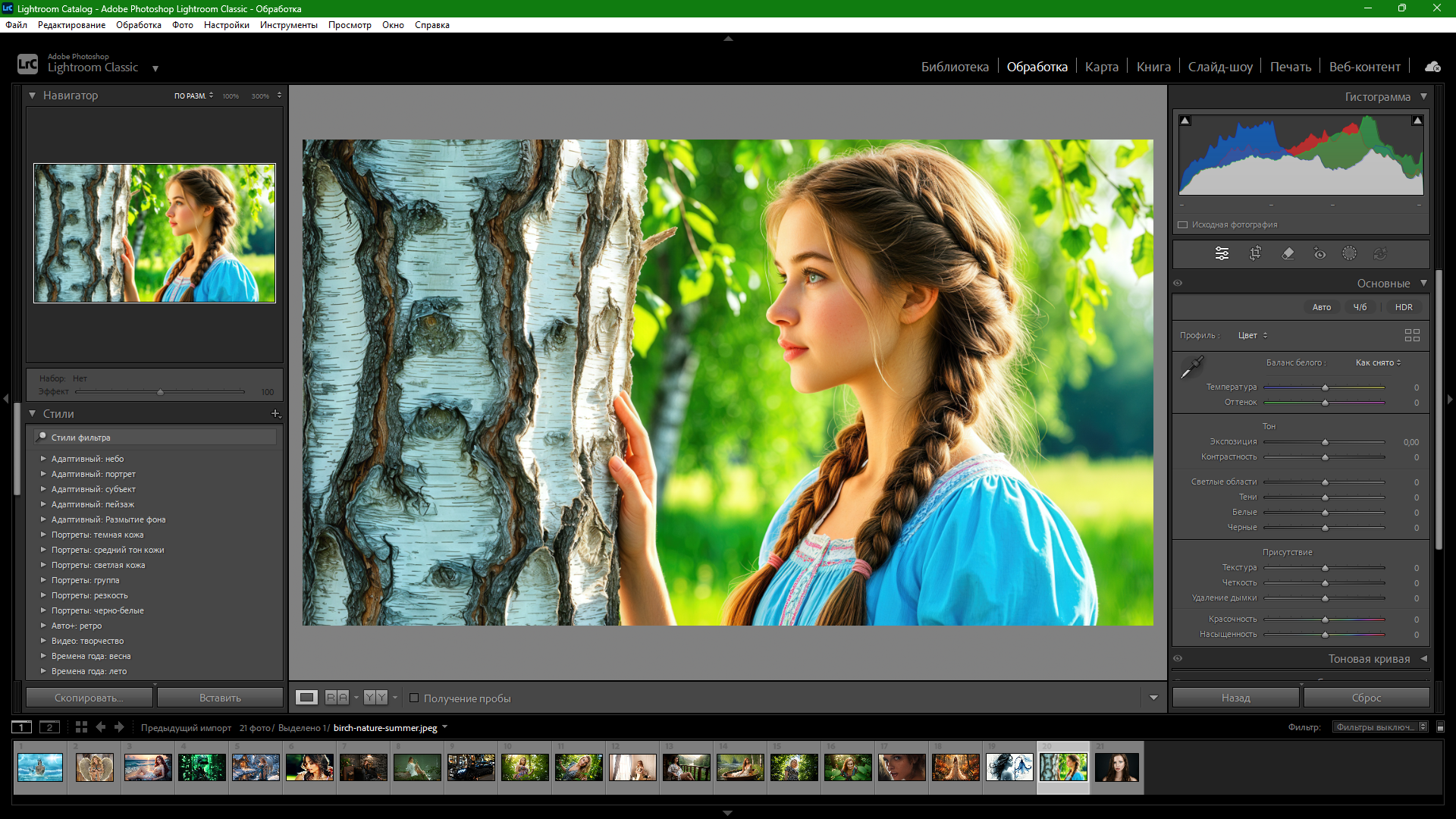Open the Masking tool
The image size is (1456, 819).
pyautogui.click(x=1349, y=253)
